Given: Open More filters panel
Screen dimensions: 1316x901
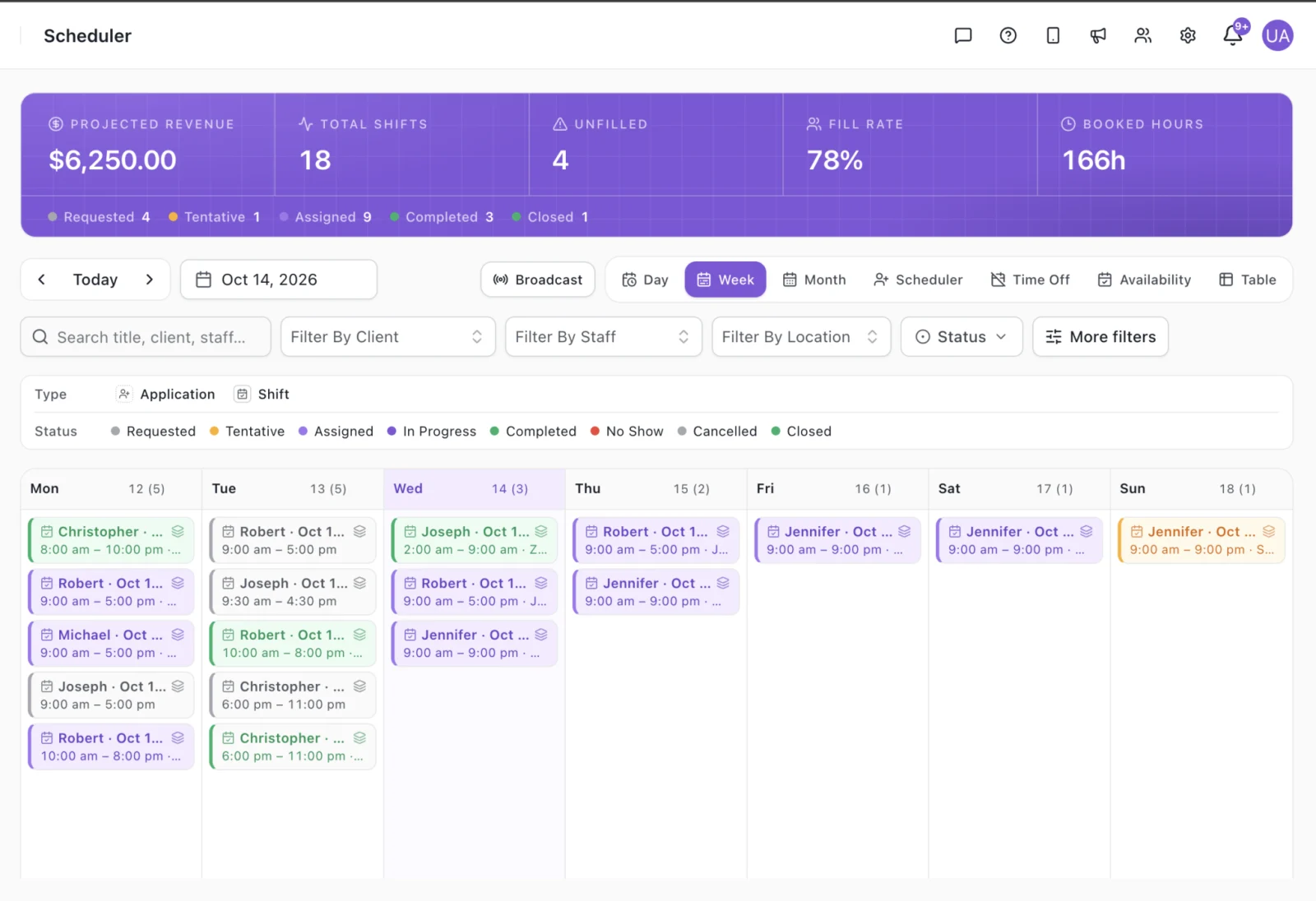Looking at the screenshot, I should pos(1101,337).
